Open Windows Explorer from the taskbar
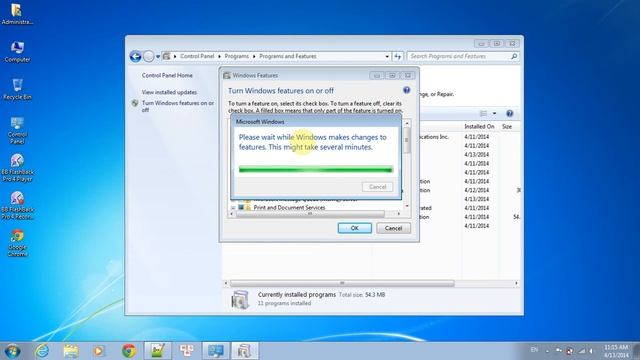The height and width of the screenshot is (360, 640). point(71,351)
